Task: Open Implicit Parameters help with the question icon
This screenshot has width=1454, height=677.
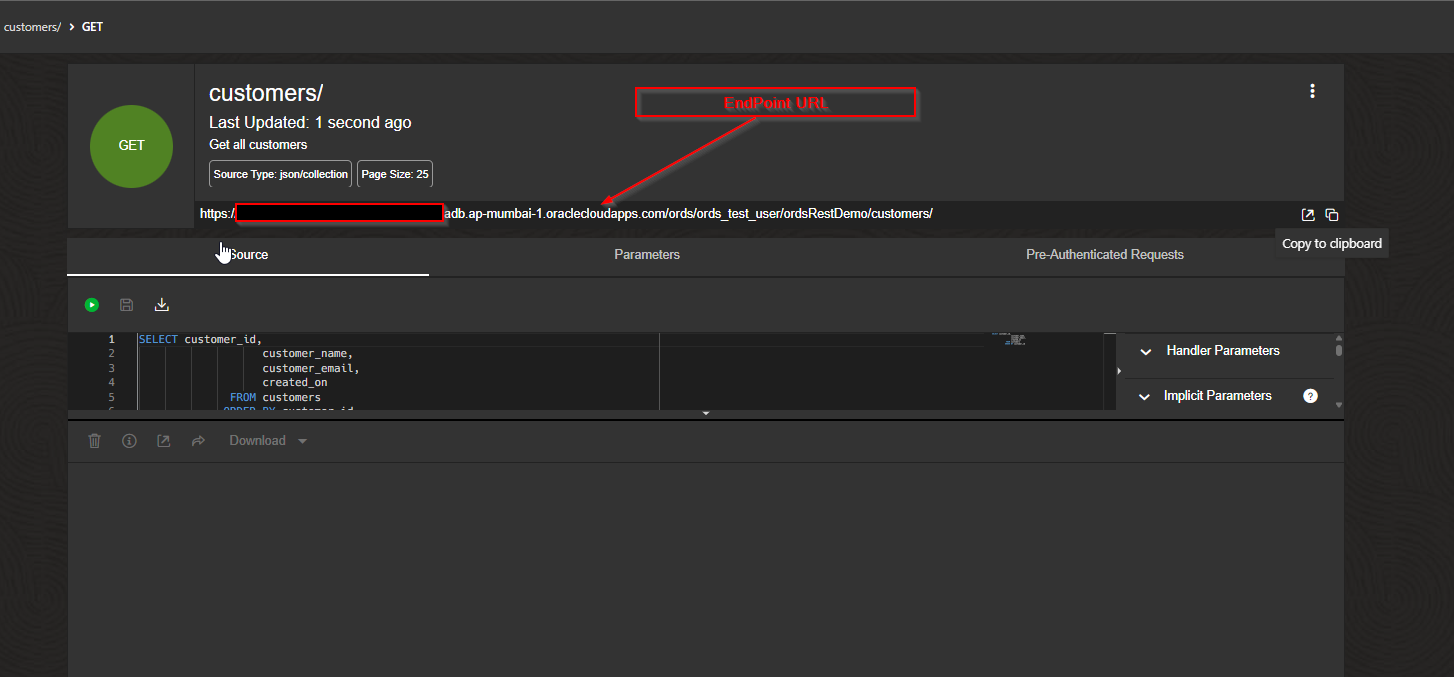Action: [x=1310, y=395]
